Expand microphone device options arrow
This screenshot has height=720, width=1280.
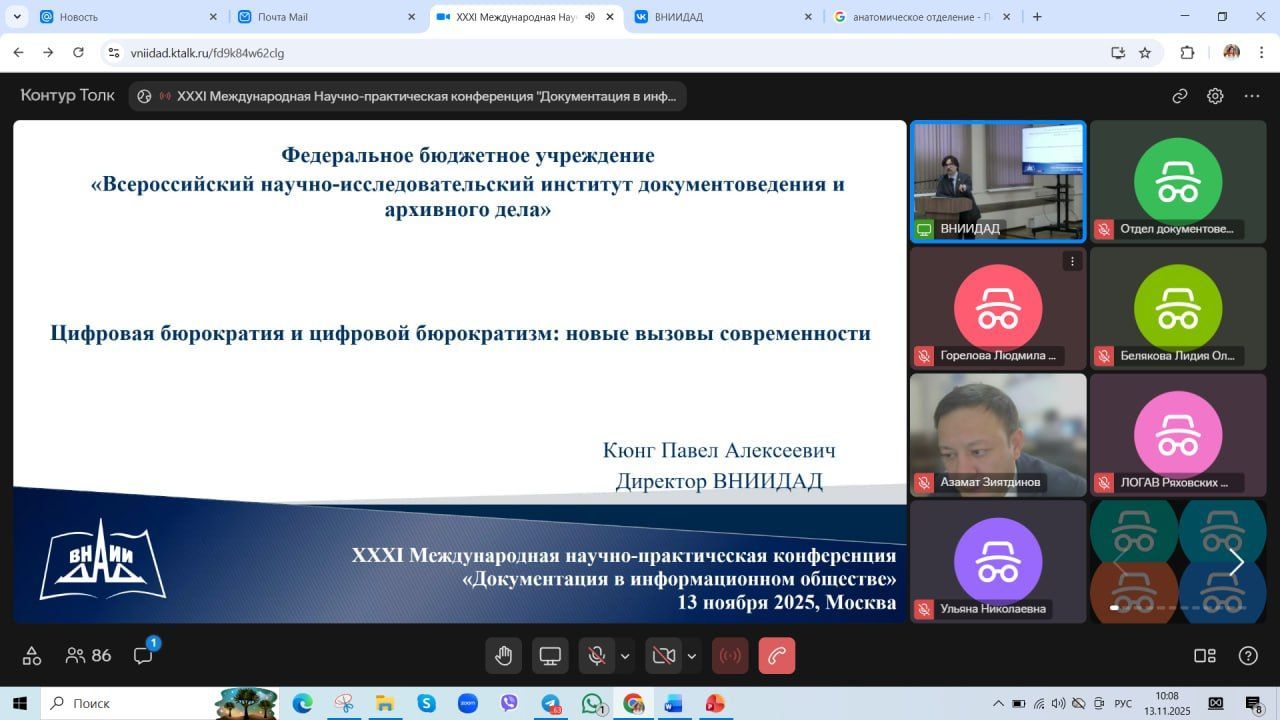click(625, 656)
